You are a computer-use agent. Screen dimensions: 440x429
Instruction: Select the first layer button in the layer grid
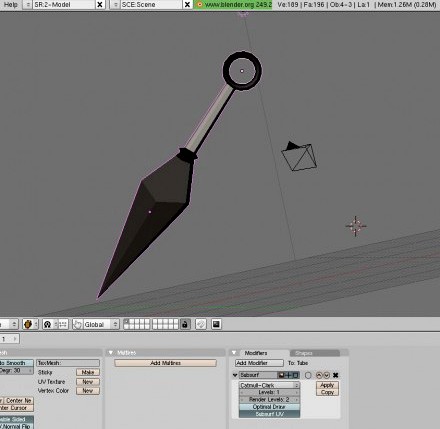pos(126,322)
